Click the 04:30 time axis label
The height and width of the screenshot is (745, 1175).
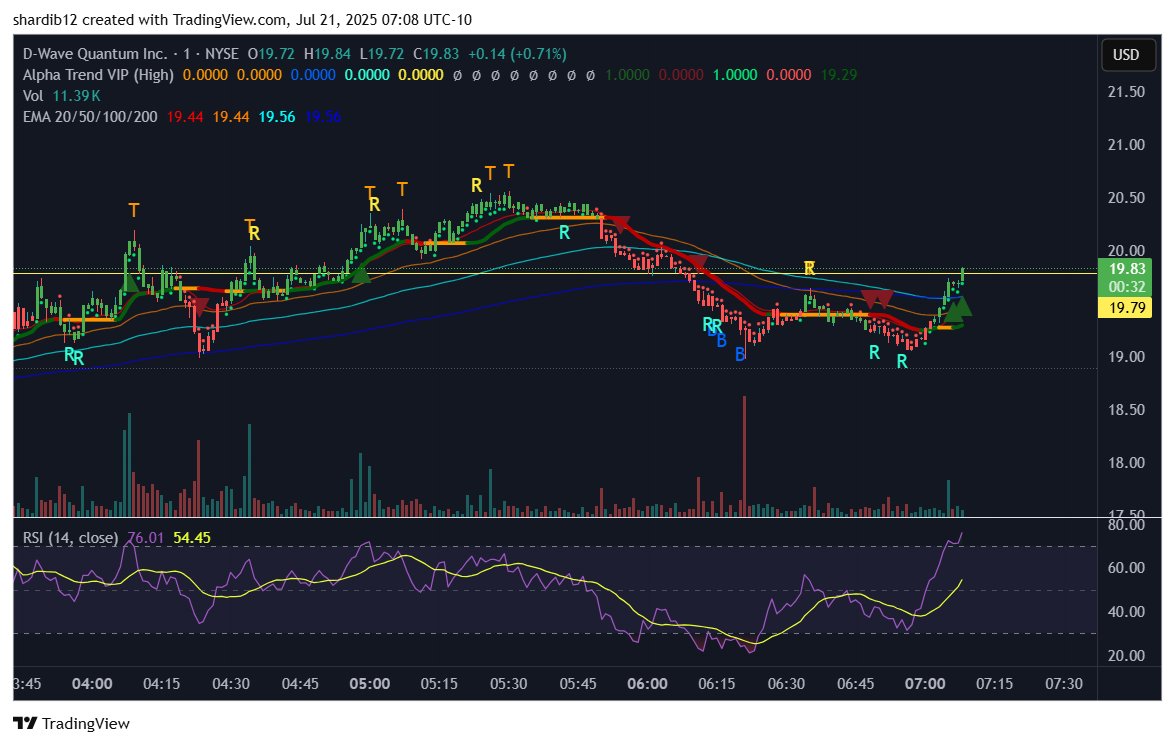[x=231, y=684]
